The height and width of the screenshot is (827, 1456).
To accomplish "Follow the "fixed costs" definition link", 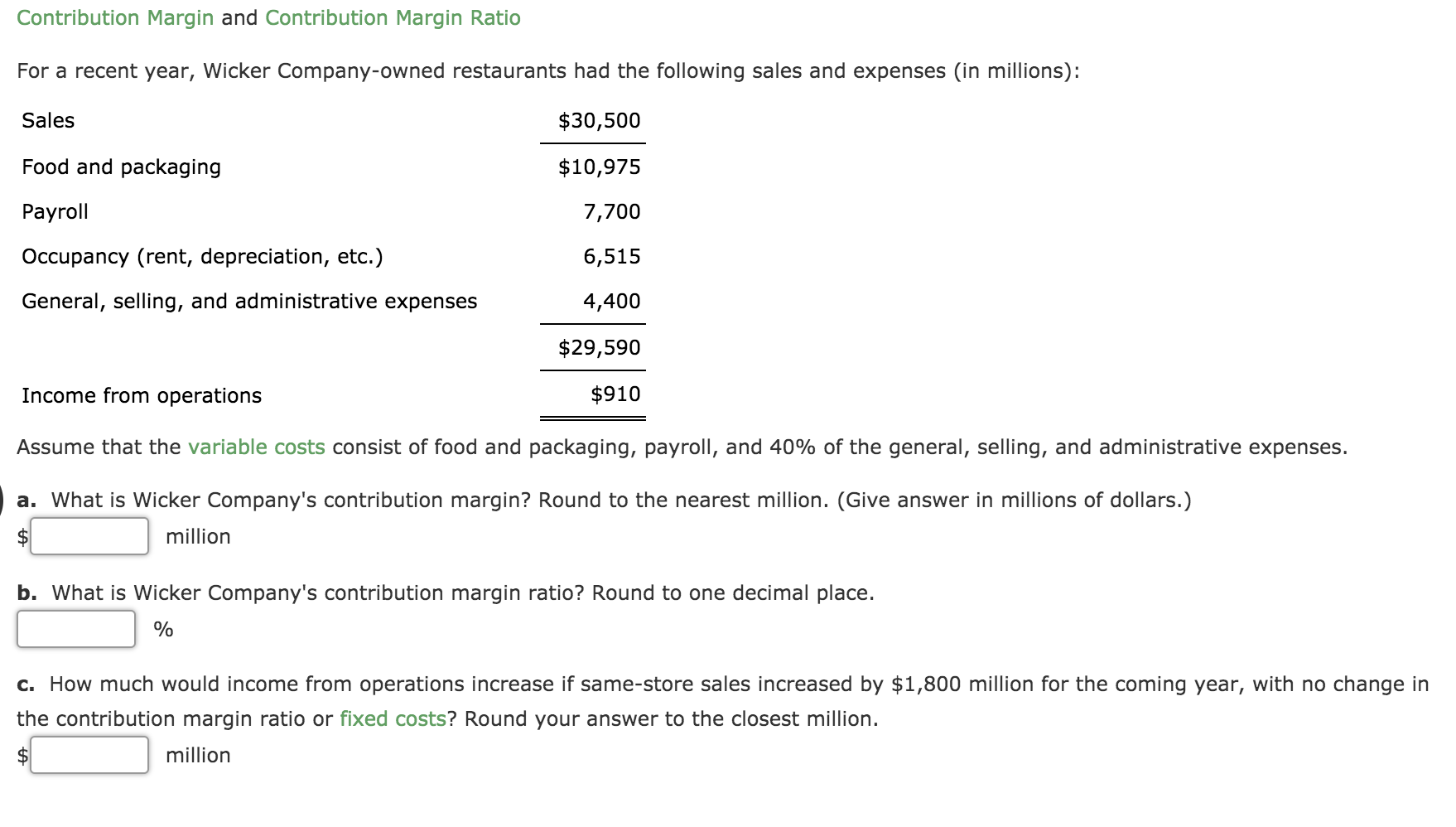I will pos(392,718).
